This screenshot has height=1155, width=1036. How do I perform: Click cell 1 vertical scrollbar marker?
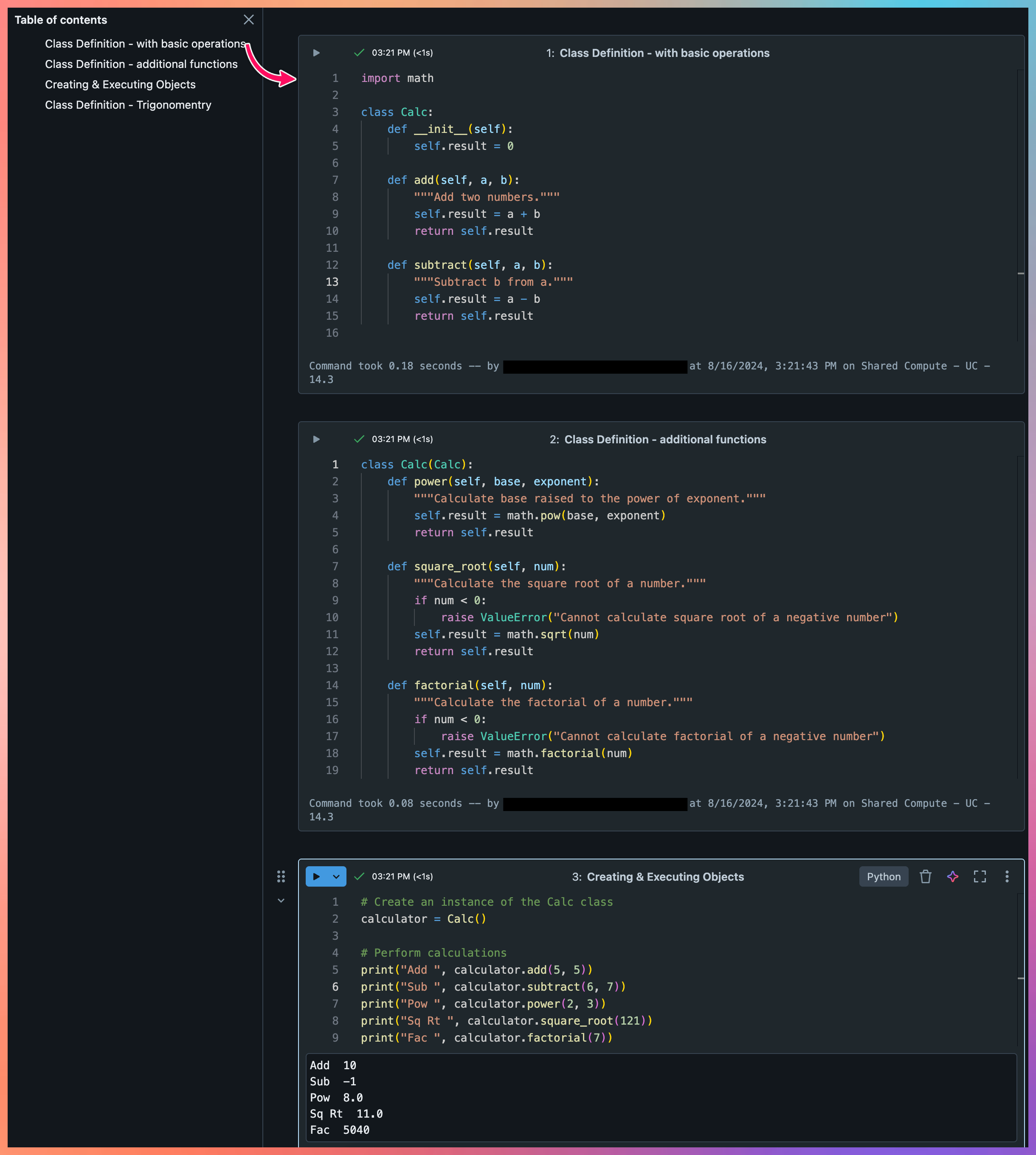[x=1021, y=274]
